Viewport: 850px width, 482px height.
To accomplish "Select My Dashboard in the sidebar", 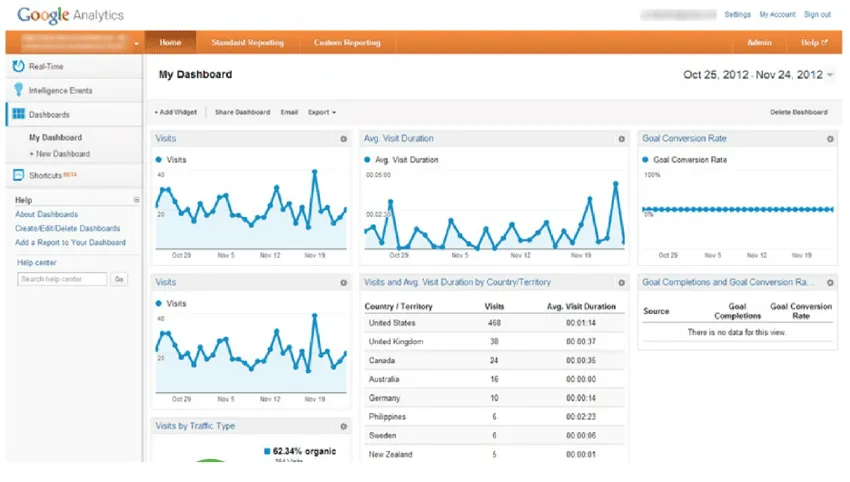I will [x=55, y=138].
